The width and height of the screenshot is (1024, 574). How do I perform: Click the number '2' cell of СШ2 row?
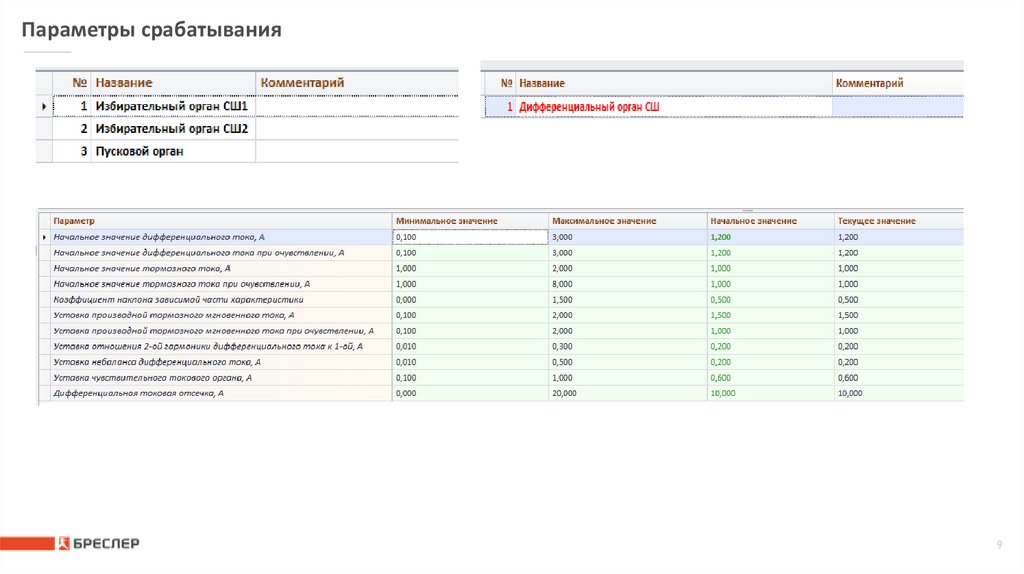click(72, 129)
